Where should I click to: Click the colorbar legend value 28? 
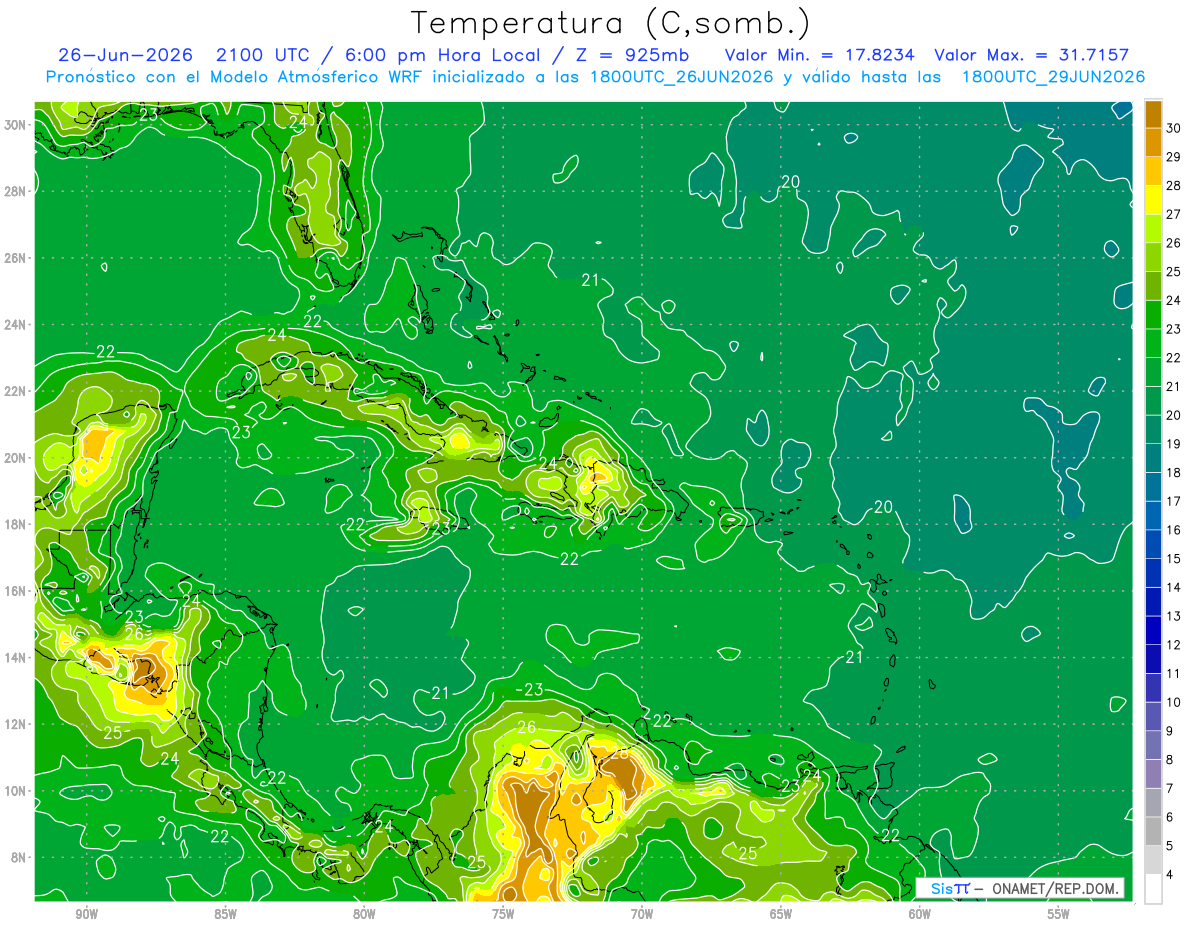(x=1174, y=185)
